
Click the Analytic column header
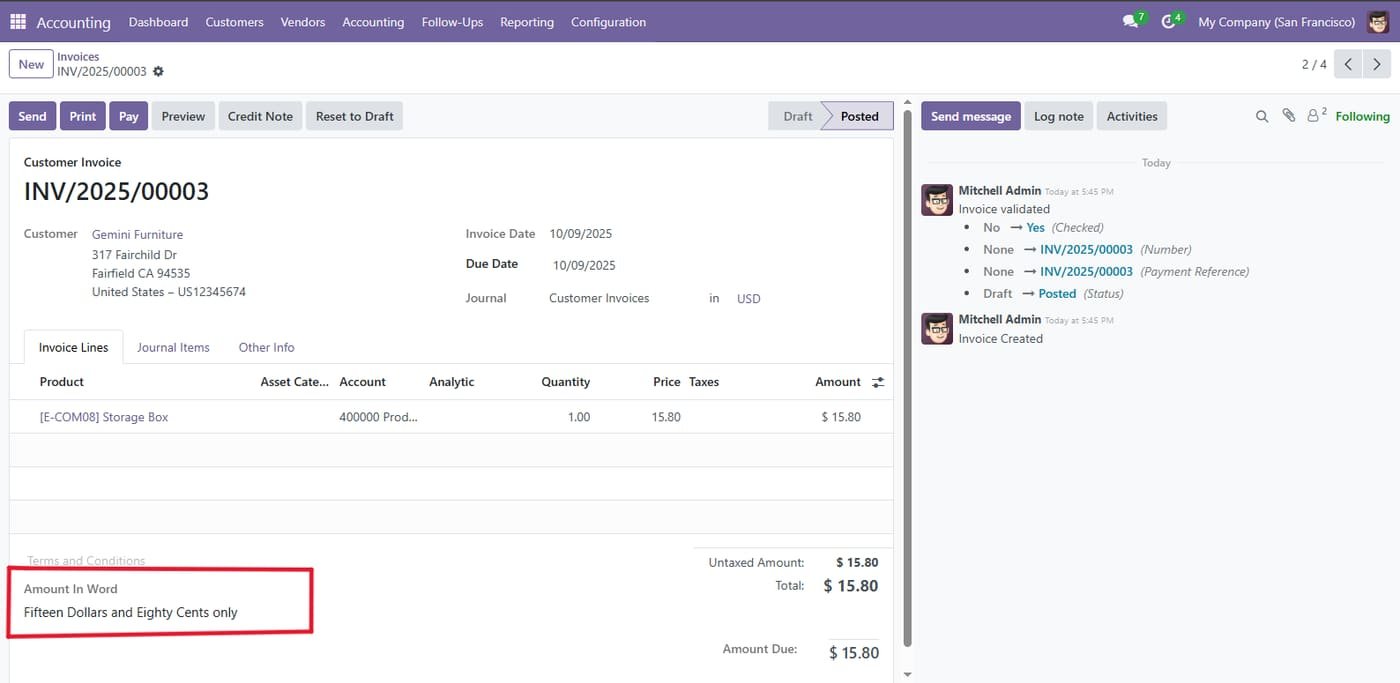[452, 382]
